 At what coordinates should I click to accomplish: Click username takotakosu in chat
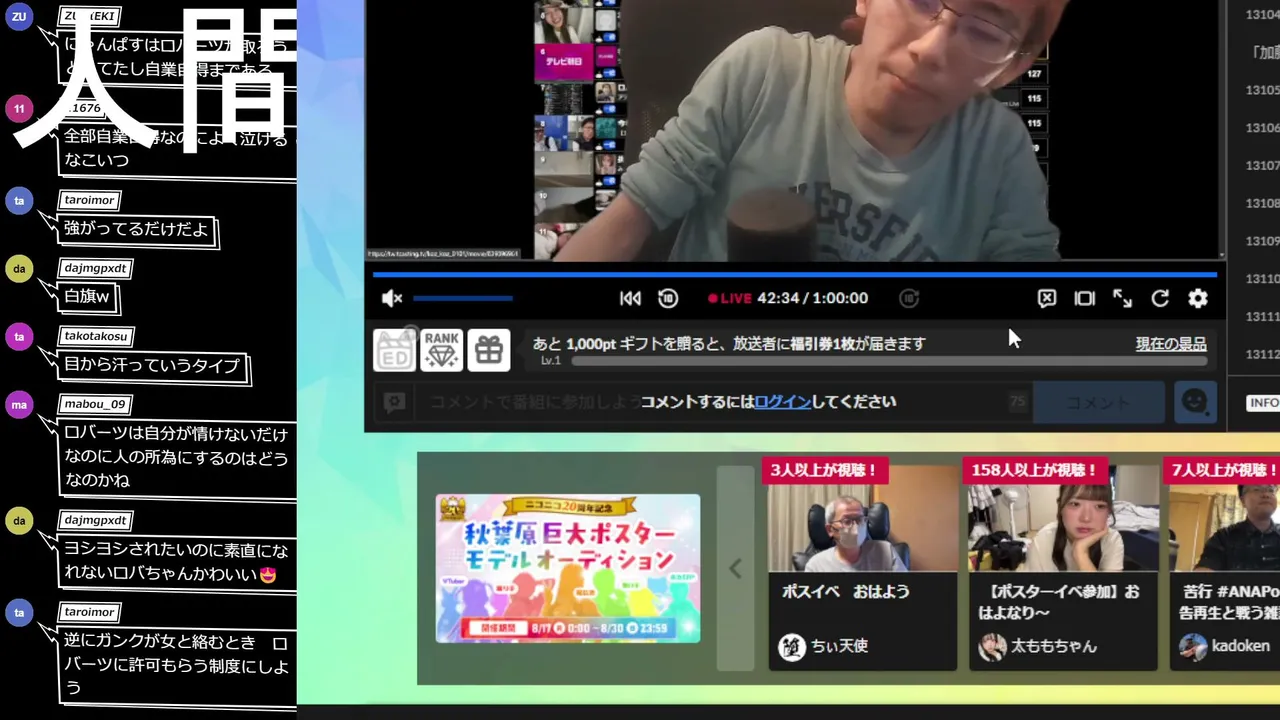click(x=96, y=336)
